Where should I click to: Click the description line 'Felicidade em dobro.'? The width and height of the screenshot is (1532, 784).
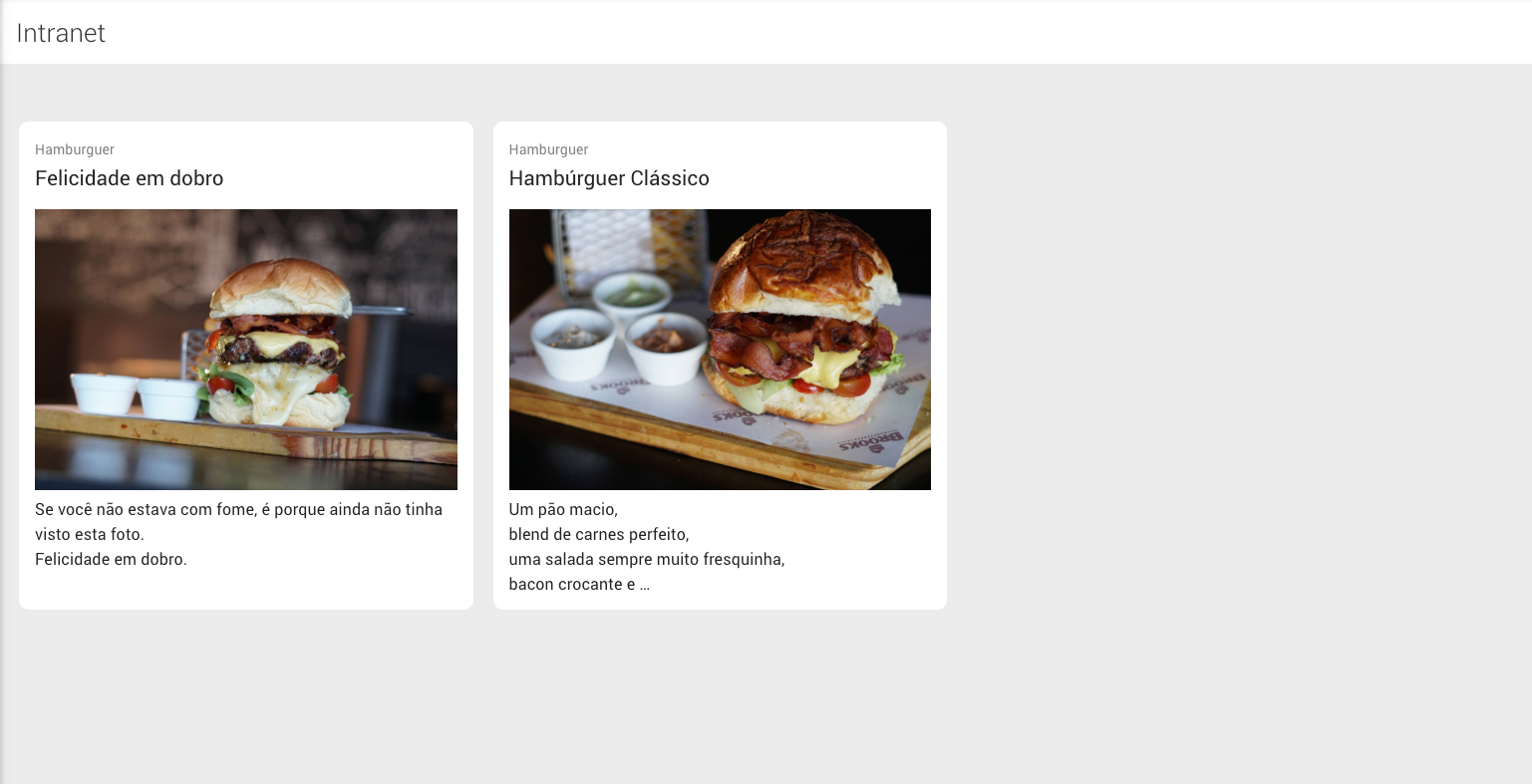111,559
